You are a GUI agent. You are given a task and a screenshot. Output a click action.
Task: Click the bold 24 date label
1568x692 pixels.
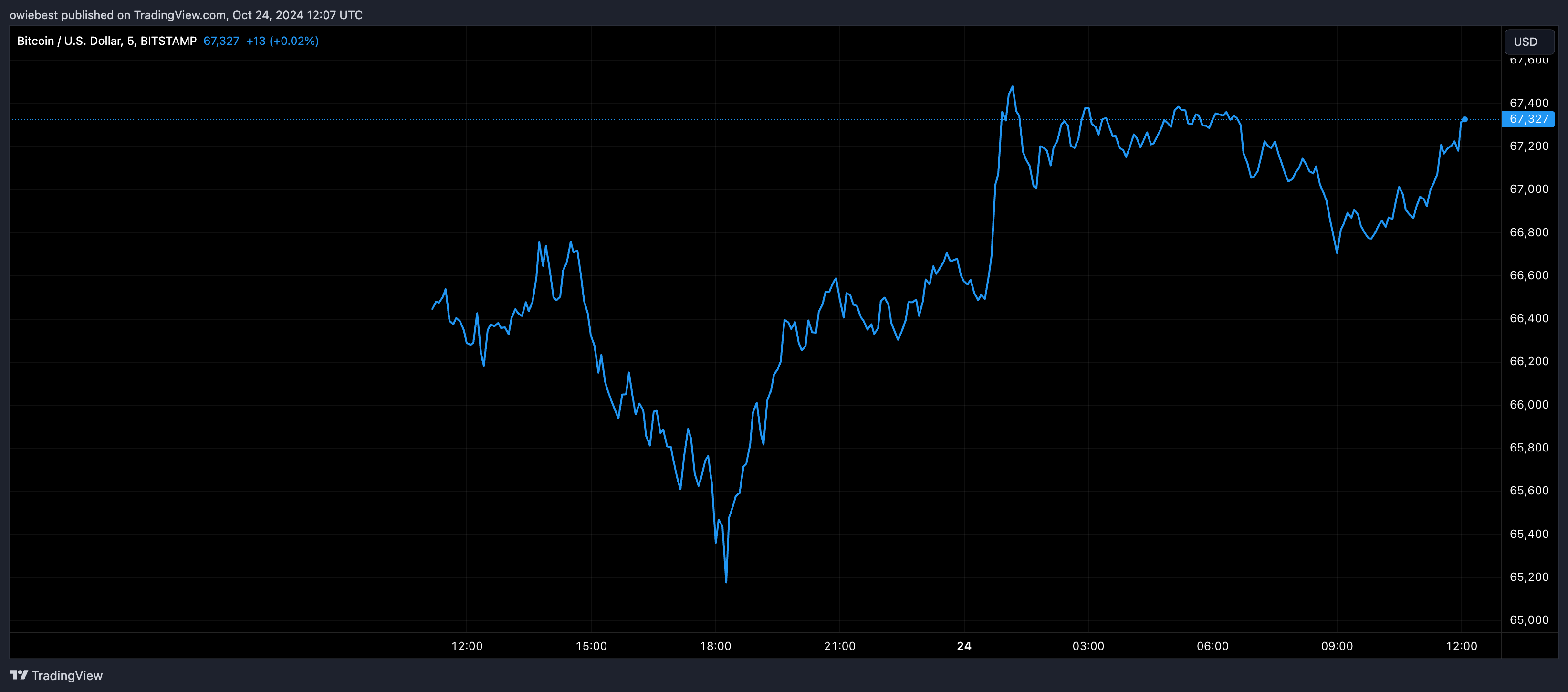964,646
